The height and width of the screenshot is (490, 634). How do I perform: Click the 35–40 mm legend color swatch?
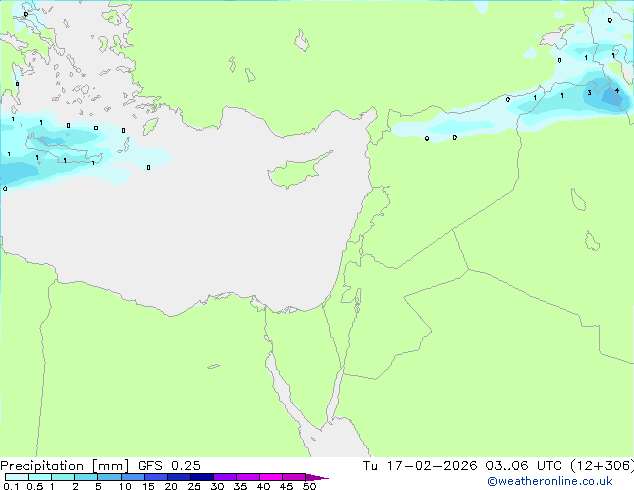pyautogui.click(x=247, y=477)
